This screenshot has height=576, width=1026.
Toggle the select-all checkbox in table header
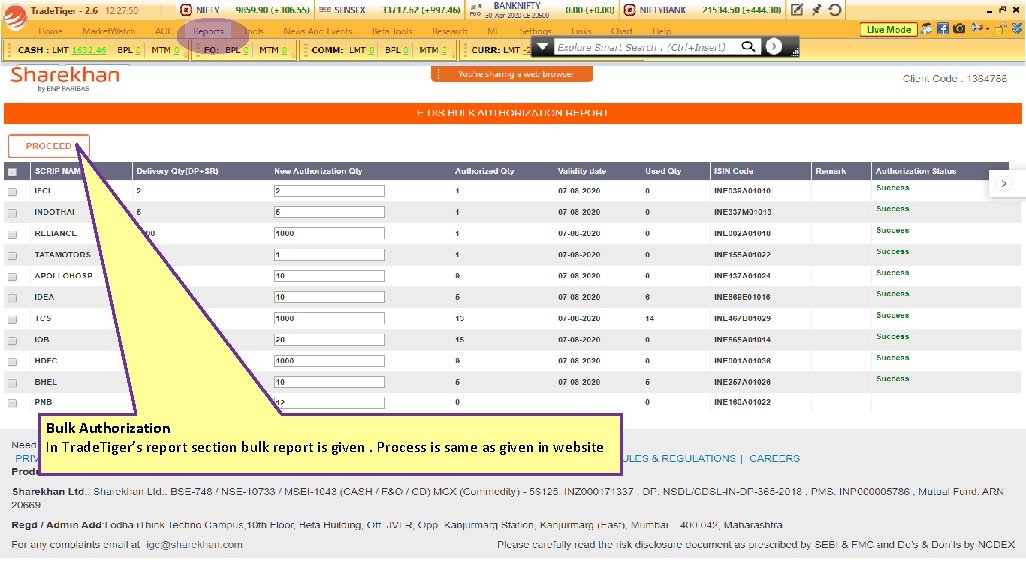click(12, 172)
